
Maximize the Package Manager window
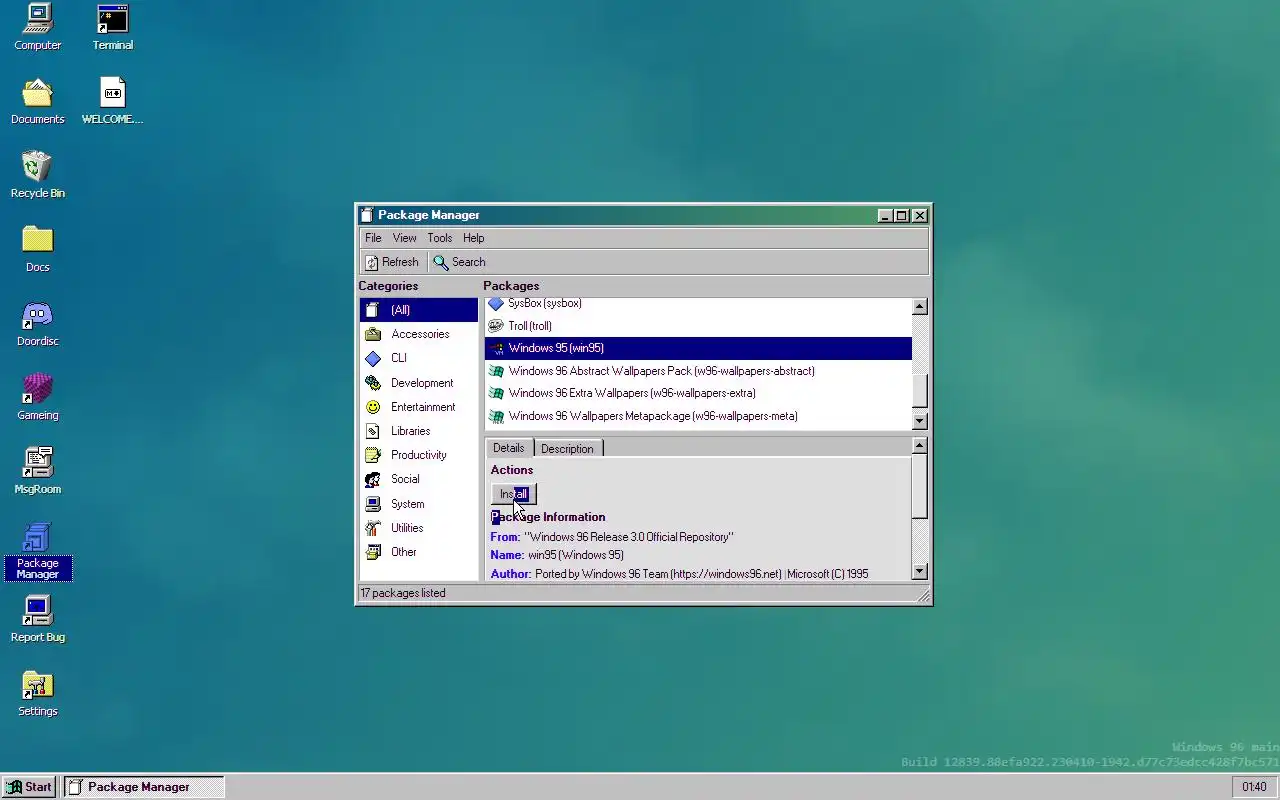[902, 215]
